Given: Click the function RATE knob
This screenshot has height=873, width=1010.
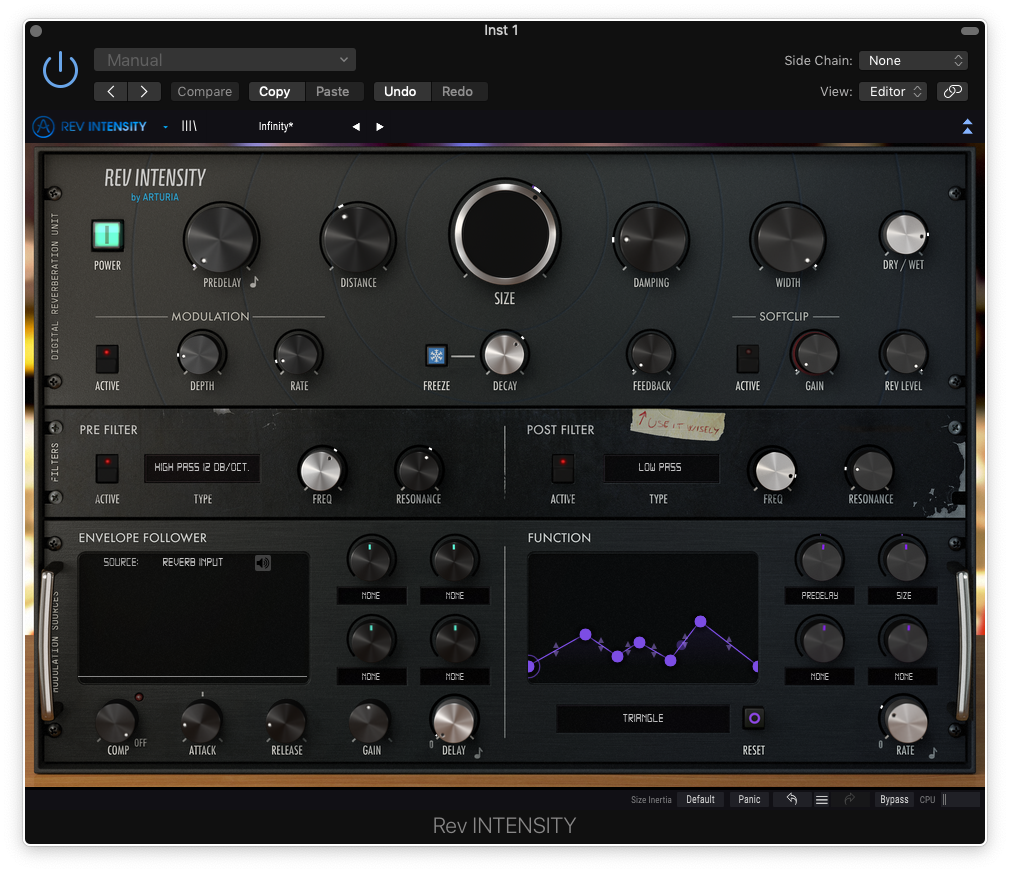Looking at the screenshot, I should click(906, 721).
